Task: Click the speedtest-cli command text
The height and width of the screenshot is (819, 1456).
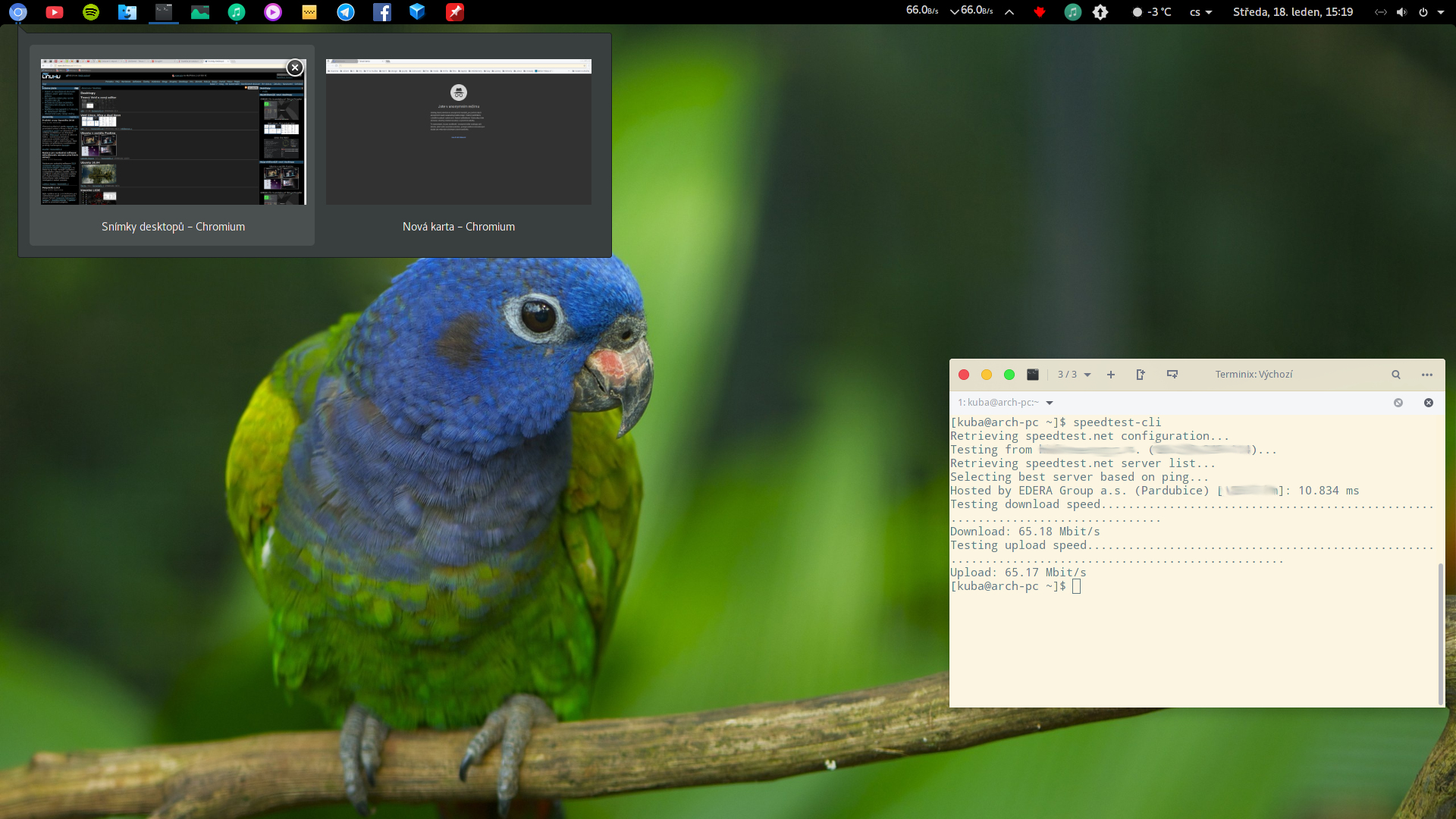Action: click(x=1117, y=422)
